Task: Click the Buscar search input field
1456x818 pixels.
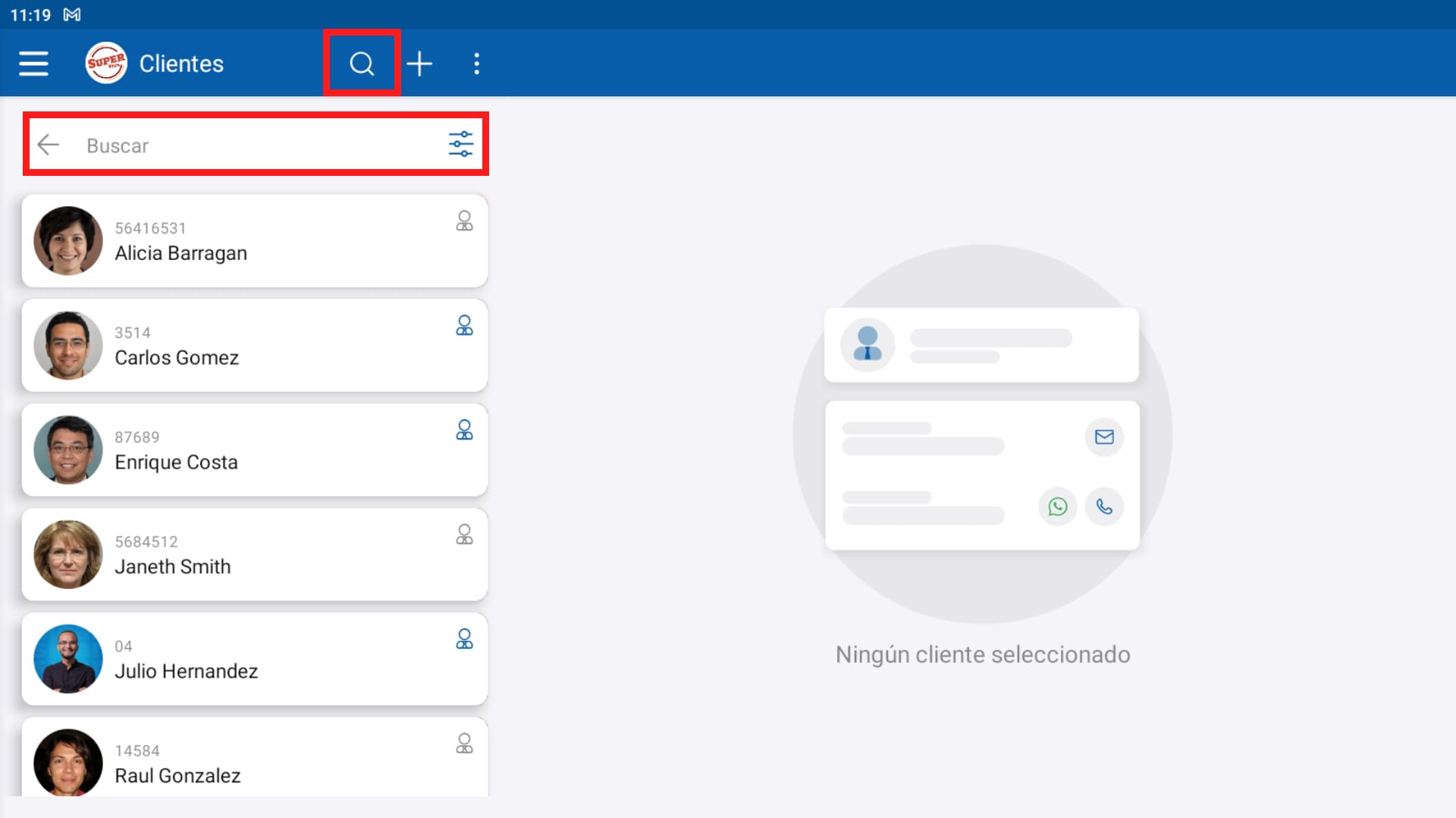Action: 227,146
